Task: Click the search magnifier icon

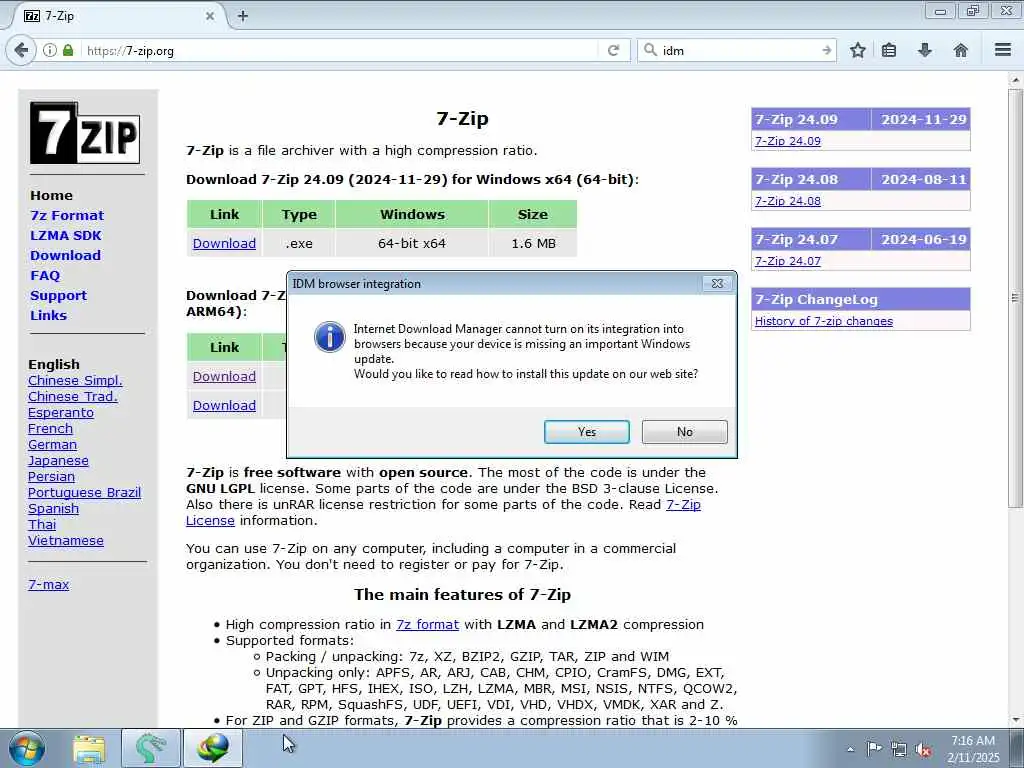Action: tap(650, 50)
